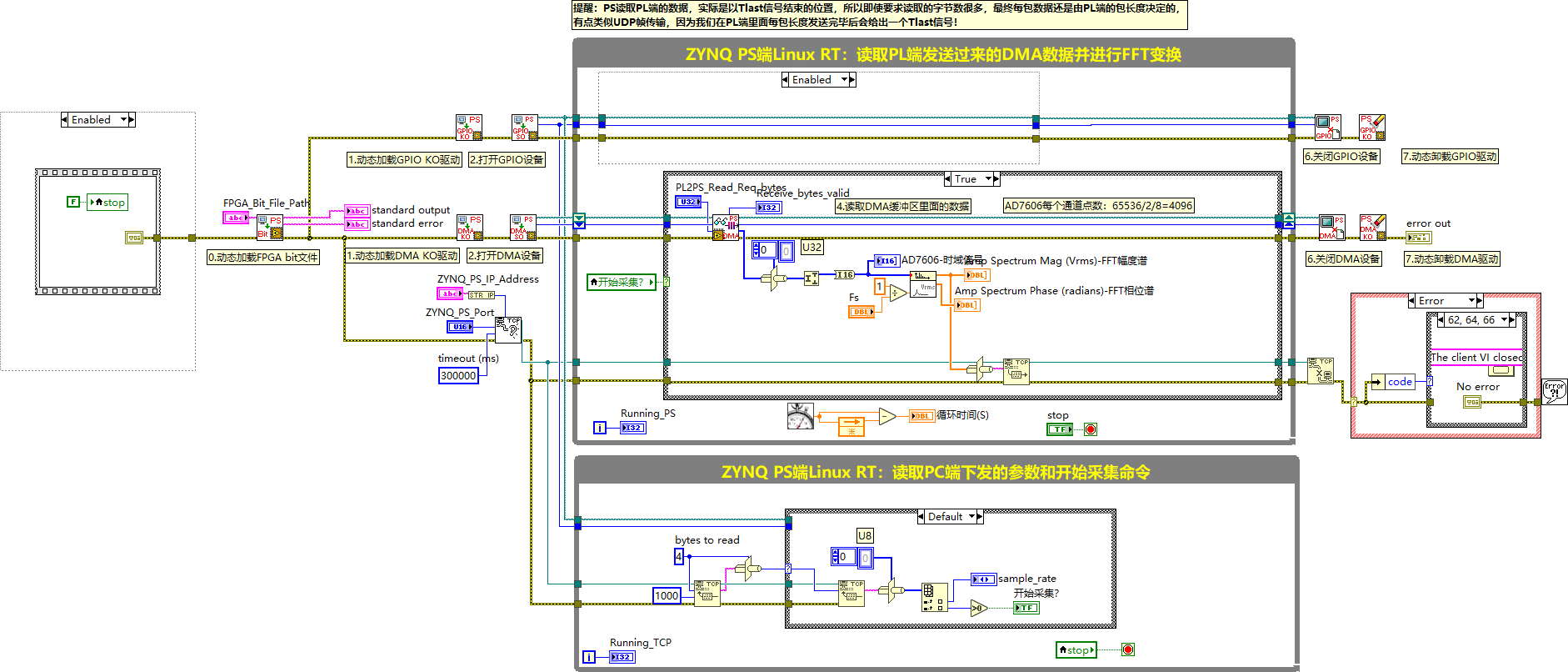1568x672 pixels.
Task: Select the Fs DBL control terminal
Action: click(861, 312)
